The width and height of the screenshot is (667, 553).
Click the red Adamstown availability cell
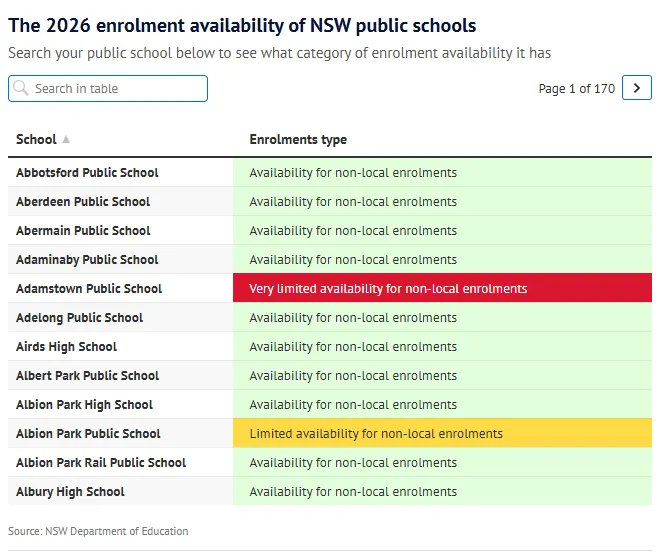coord(441,289)
